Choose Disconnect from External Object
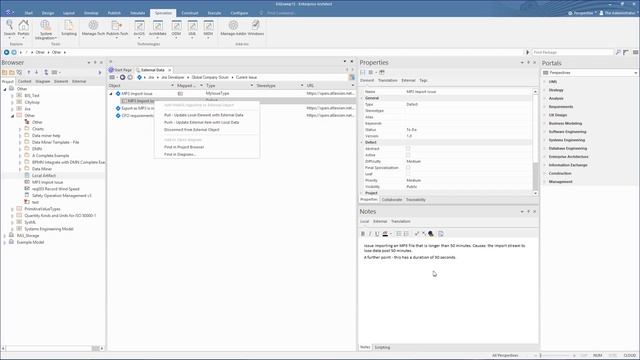 coord(191,130)
